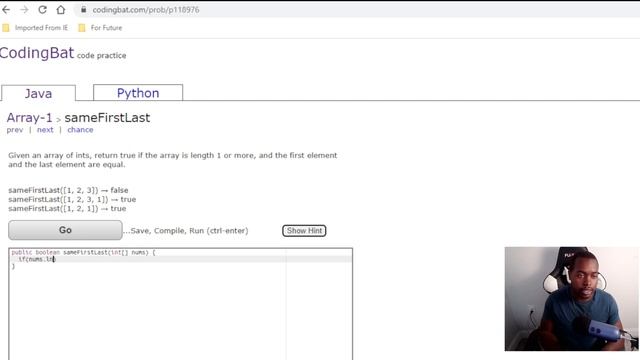
Task: Reload the page with the refresh icon
Action: click(42, 10)
